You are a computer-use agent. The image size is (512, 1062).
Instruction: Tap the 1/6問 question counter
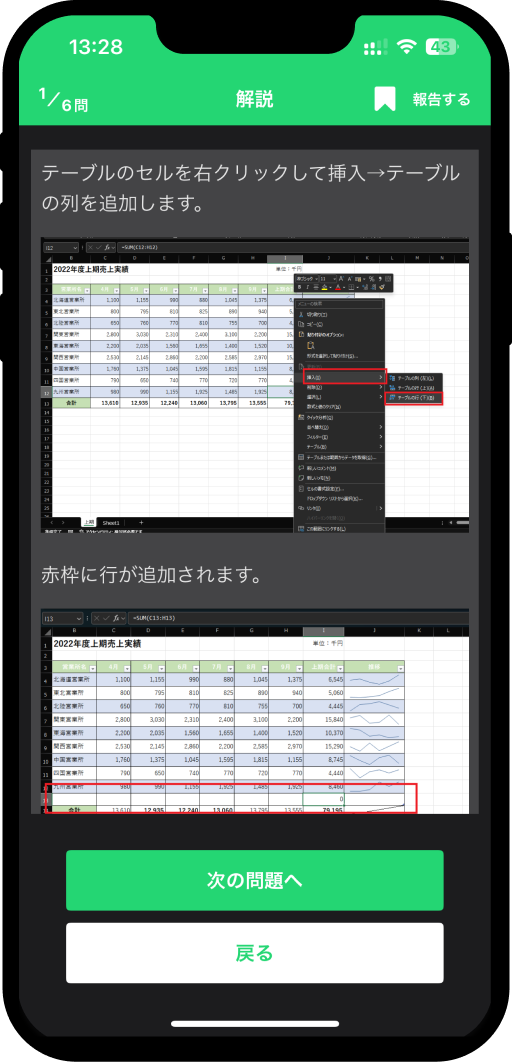[x=64, y=100]
